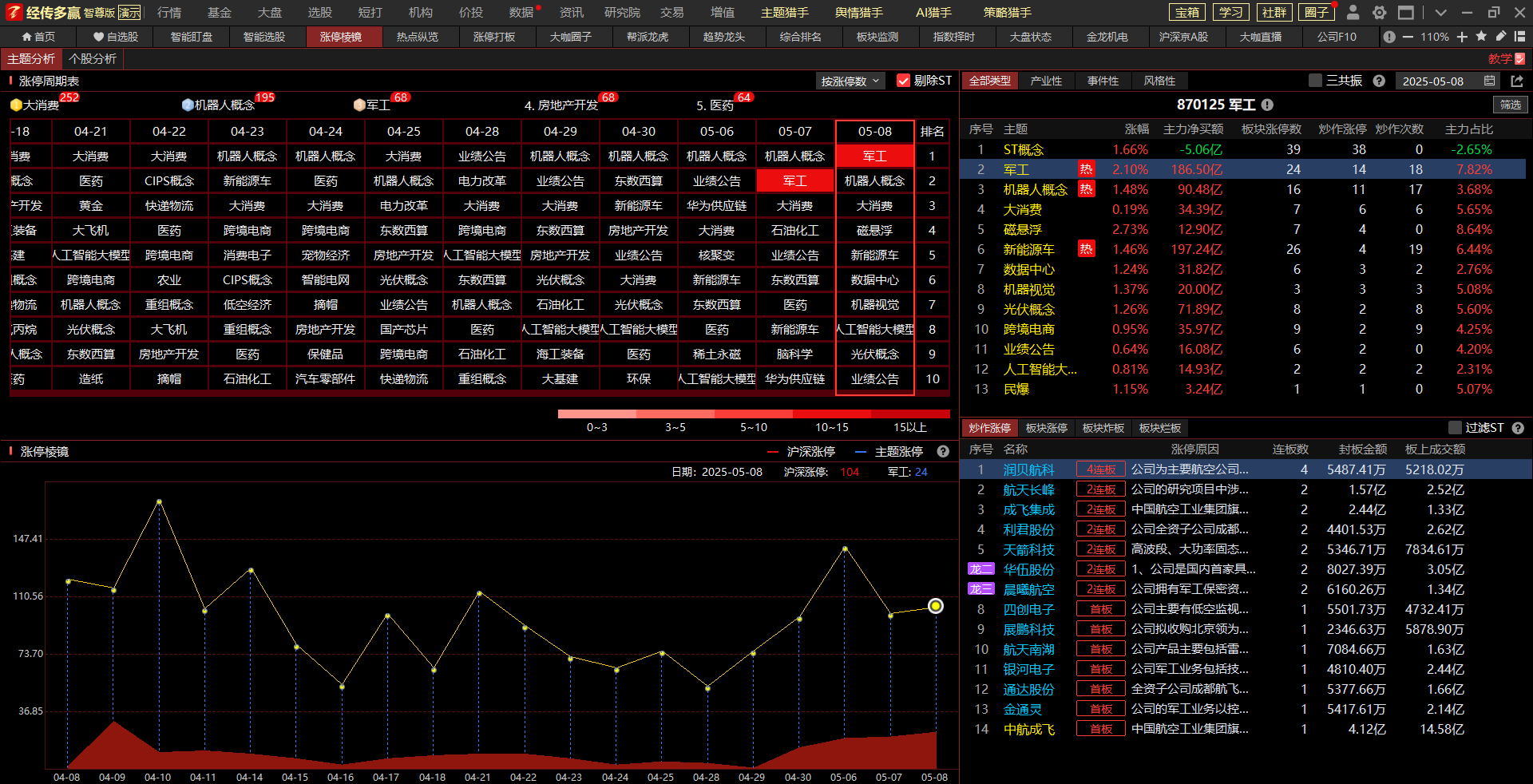
Task: Click the panel layout icon at toolbar end
Action: click(x=1519, y=37)
